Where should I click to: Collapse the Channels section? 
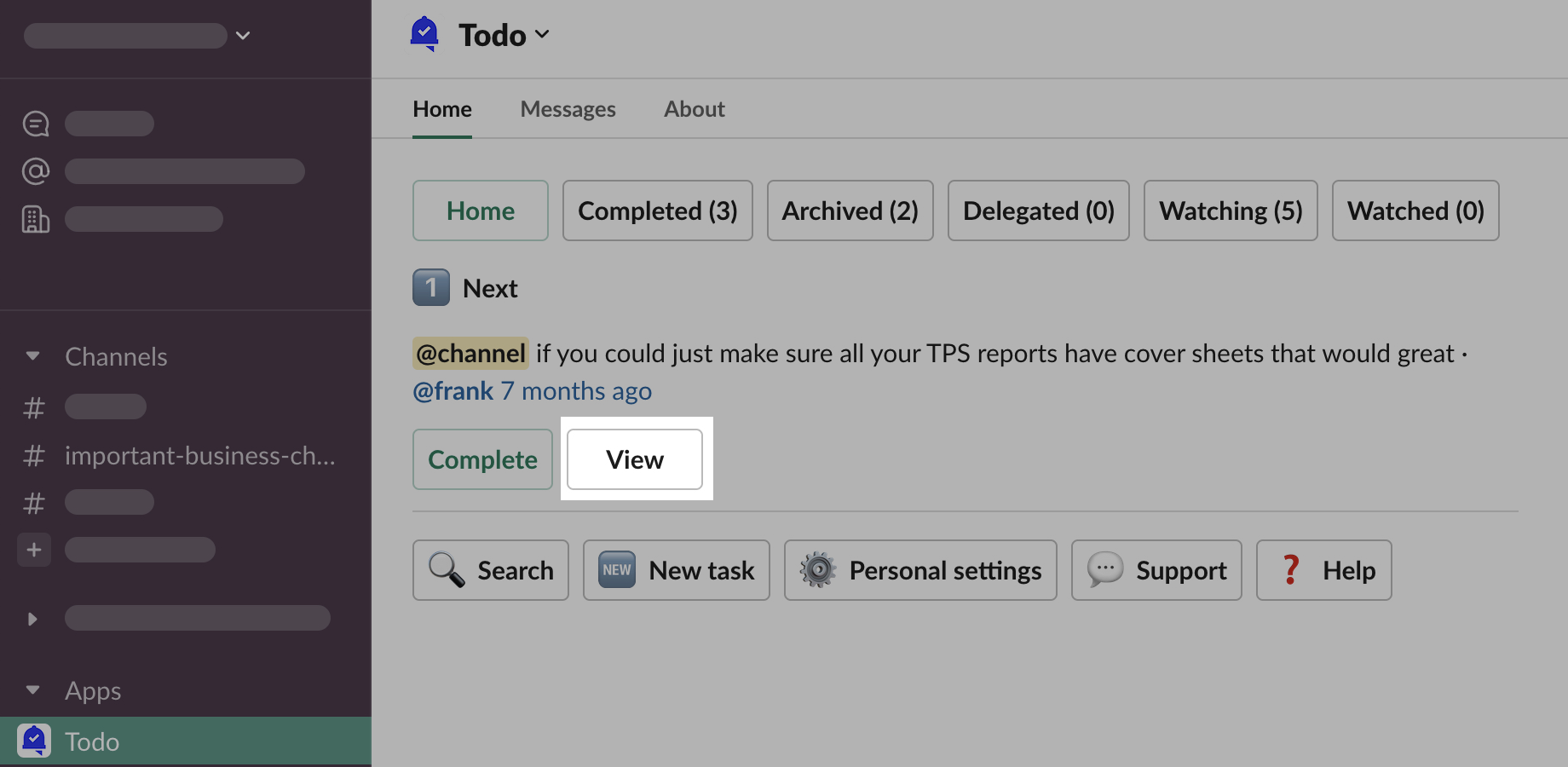coord(33,356)
